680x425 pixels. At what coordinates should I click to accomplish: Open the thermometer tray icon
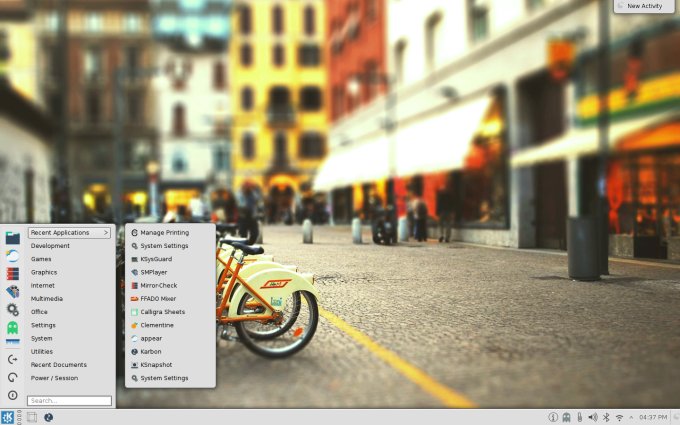tap(579, 417)
